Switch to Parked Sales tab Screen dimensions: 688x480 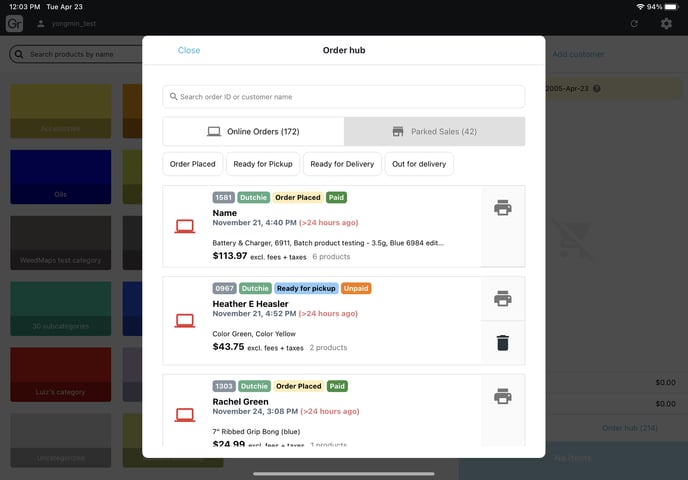434,131
